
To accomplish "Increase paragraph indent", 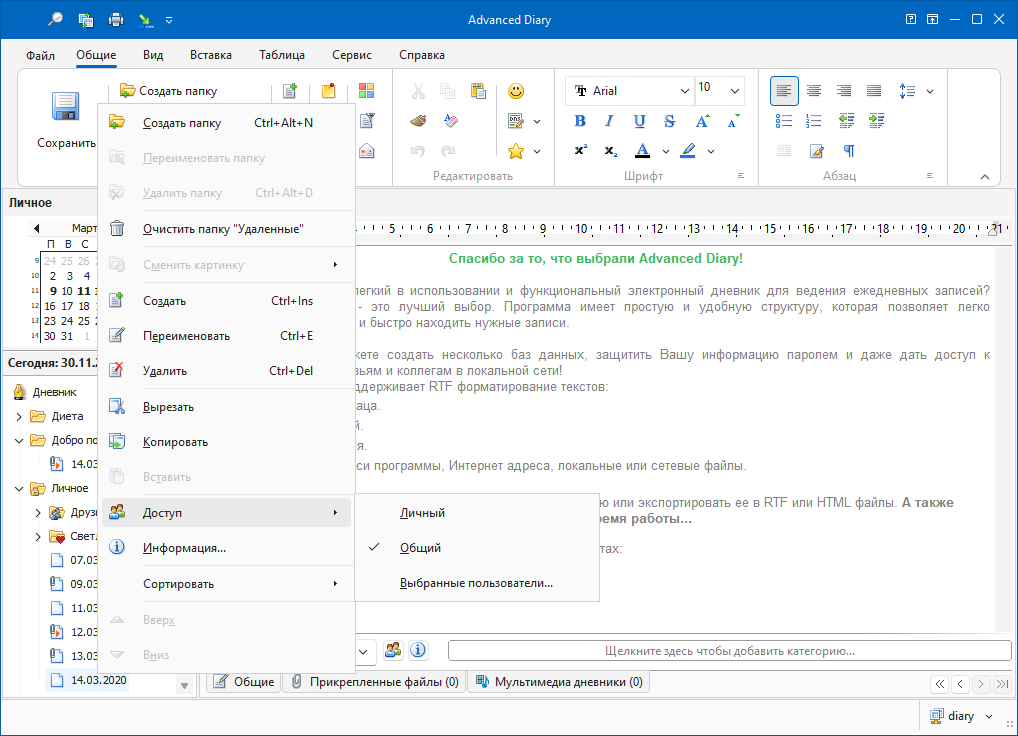I will pos(876,121).
